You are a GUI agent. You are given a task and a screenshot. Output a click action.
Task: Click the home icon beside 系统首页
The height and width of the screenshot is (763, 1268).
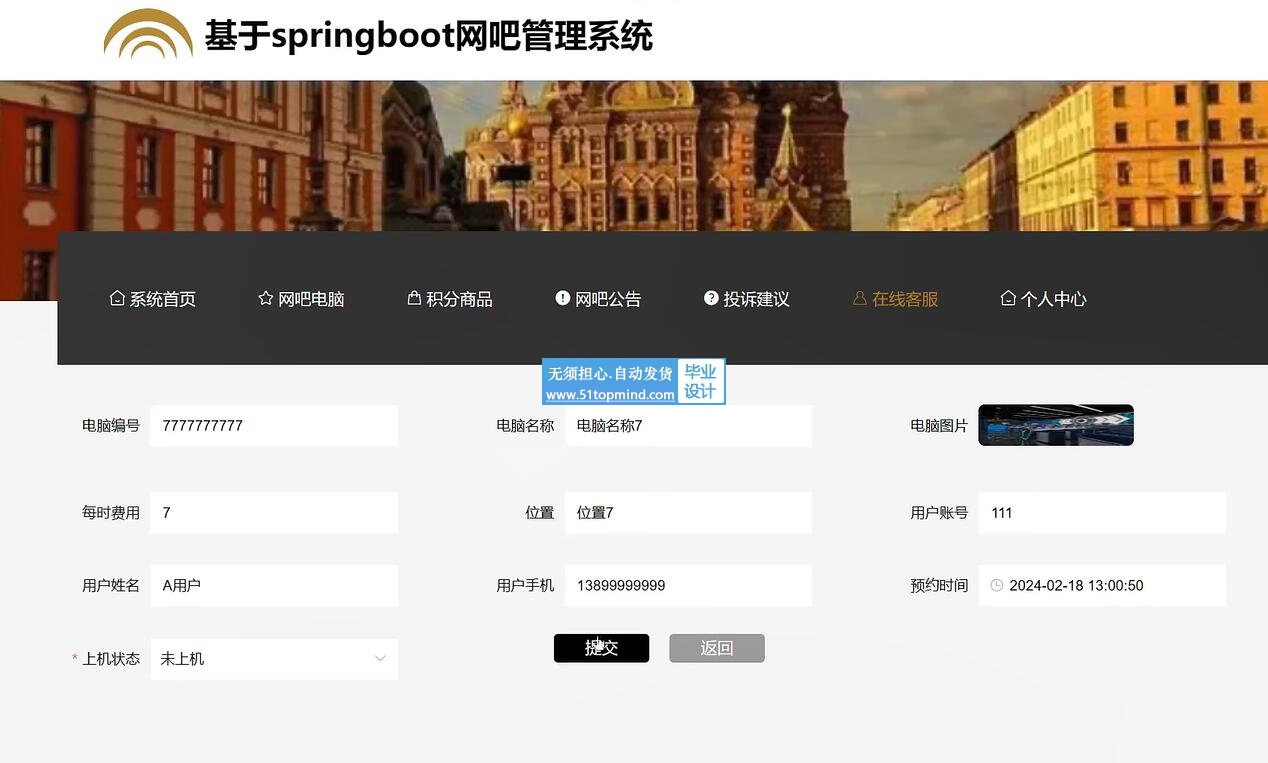click(117, 298)
